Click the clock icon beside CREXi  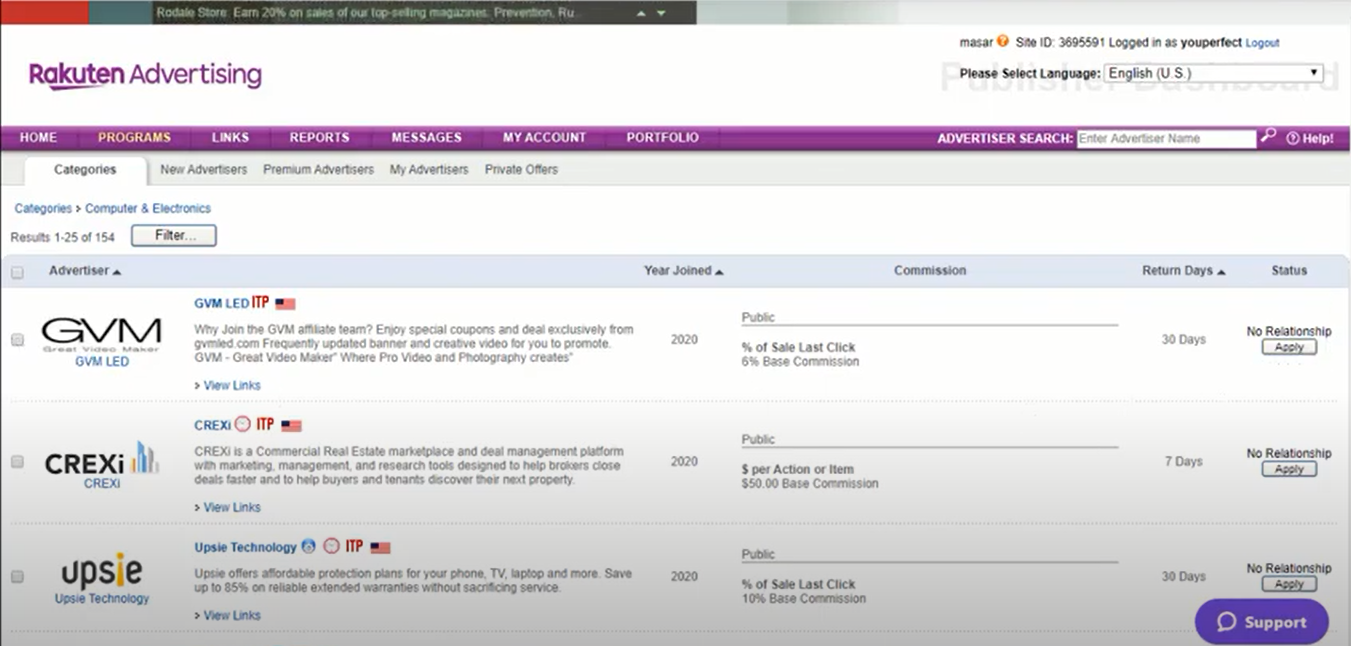pyautogui.click(x=243, y=424)
